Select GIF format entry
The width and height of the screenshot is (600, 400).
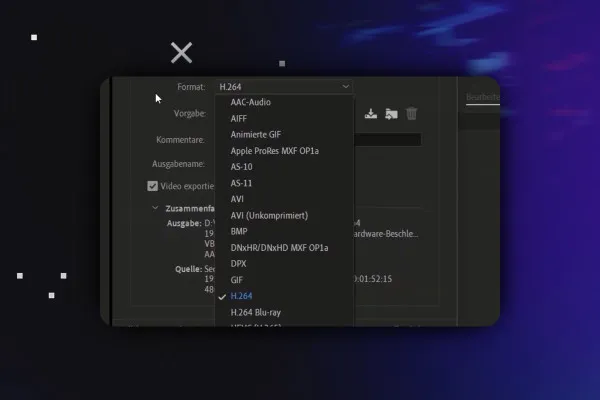pos(236,280)
